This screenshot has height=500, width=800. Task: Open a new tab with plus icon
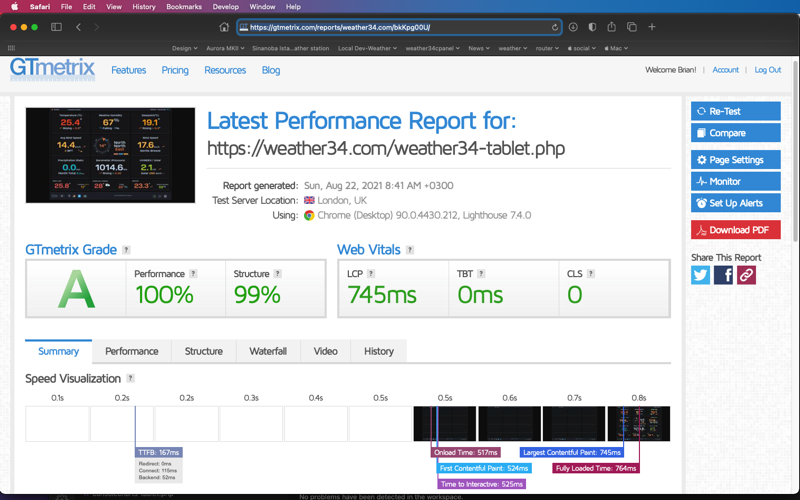tap(652, 27)
